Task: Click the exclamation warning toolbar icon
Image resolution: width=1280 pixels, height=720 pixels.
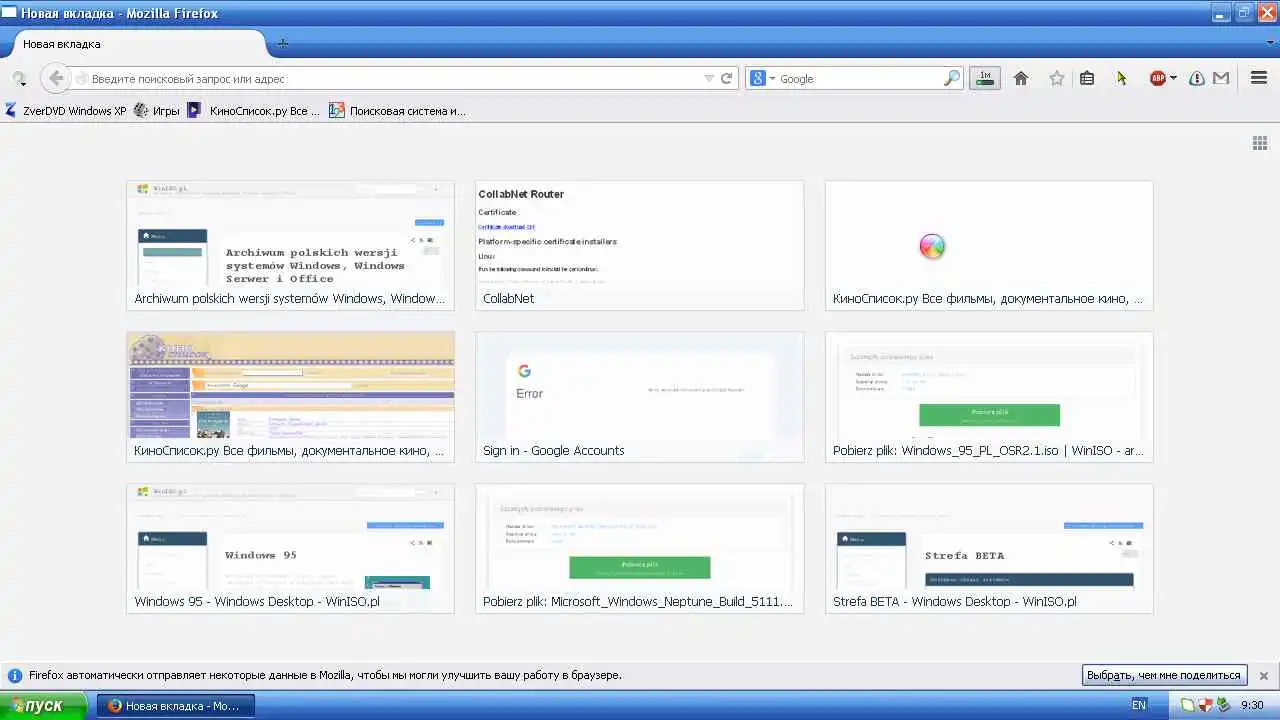Action: click(x=1197, y=78)
